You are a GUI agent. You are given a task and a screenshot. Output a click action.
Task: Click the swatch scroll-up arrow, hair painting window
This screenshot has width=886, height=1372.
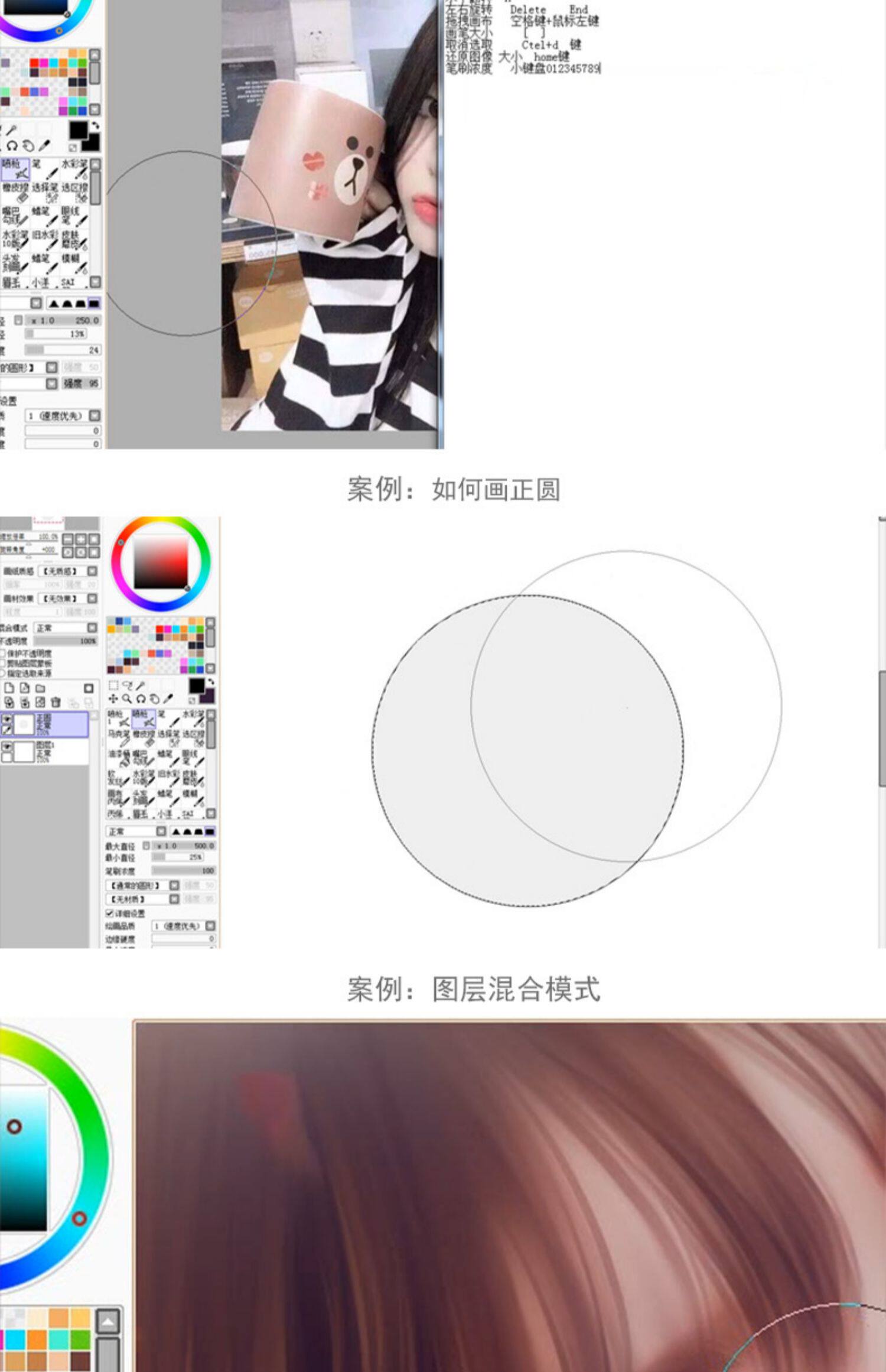point(108,1321)
